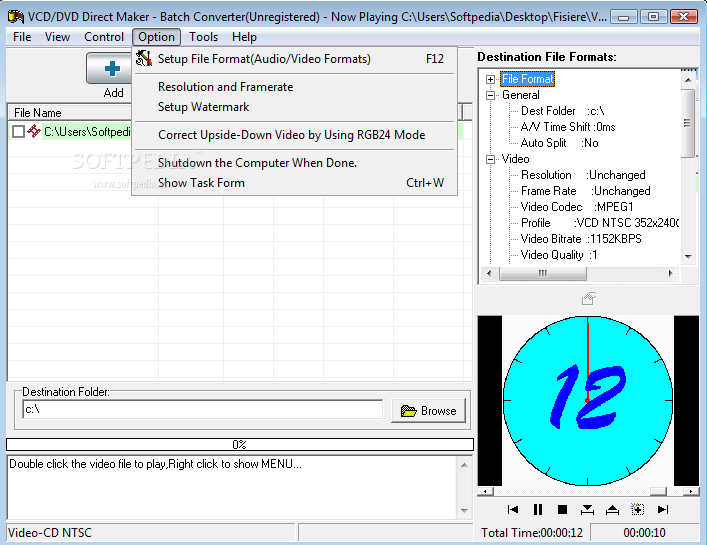Viewport: 707px width, 545px height.
Task: Select the Video tree item
Action: (515, 159)
